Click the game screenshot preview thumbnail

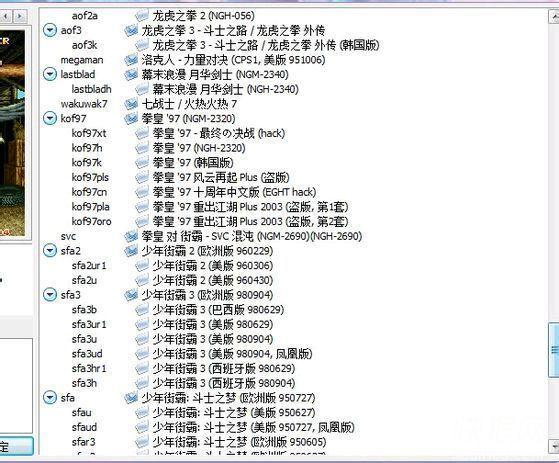(x=12, y=133)
